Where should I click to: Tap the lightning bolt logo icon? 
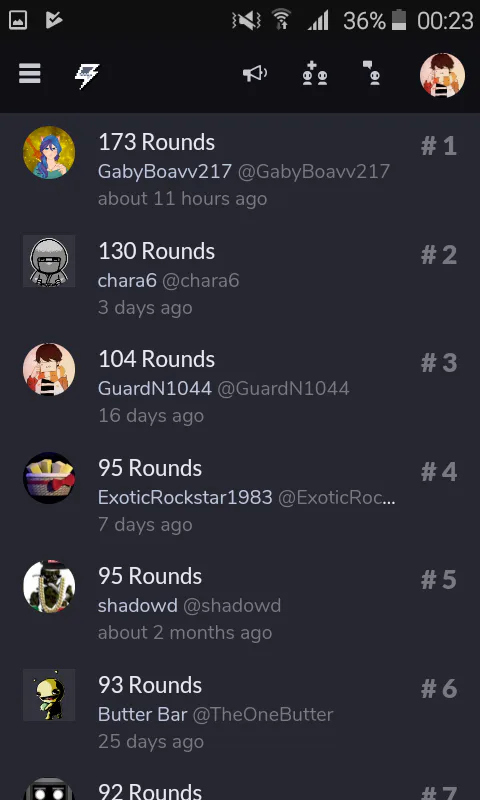tap(87, 76)
